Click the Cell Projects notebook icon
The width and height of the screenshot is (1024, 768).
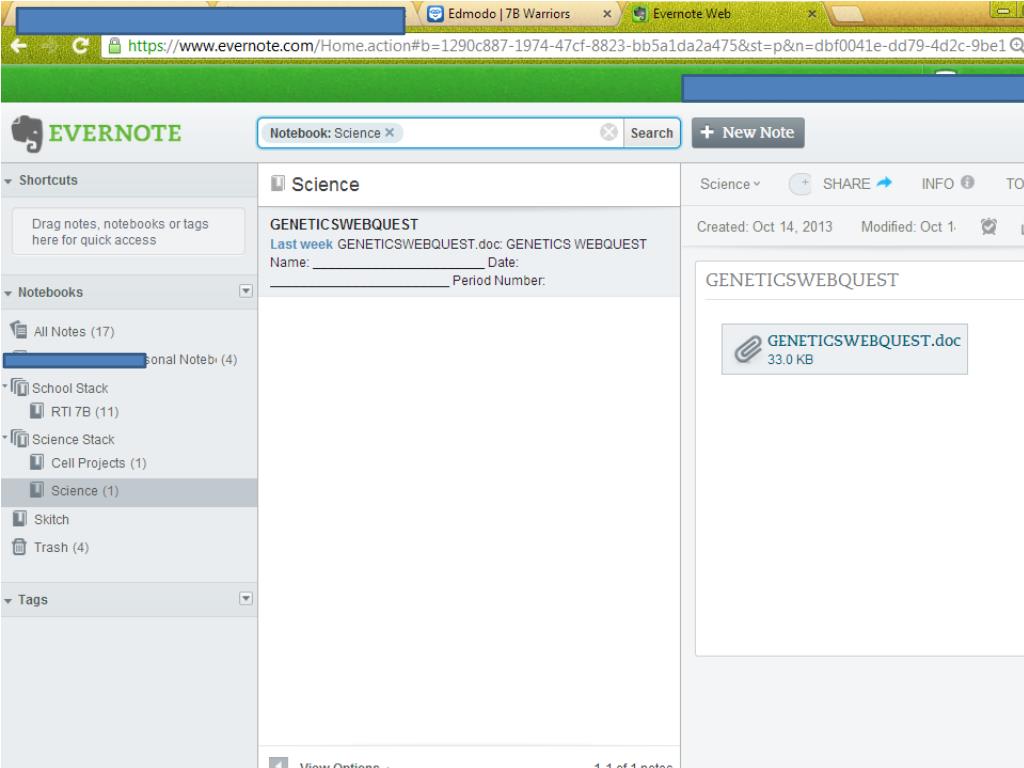(x=37, y=462)
